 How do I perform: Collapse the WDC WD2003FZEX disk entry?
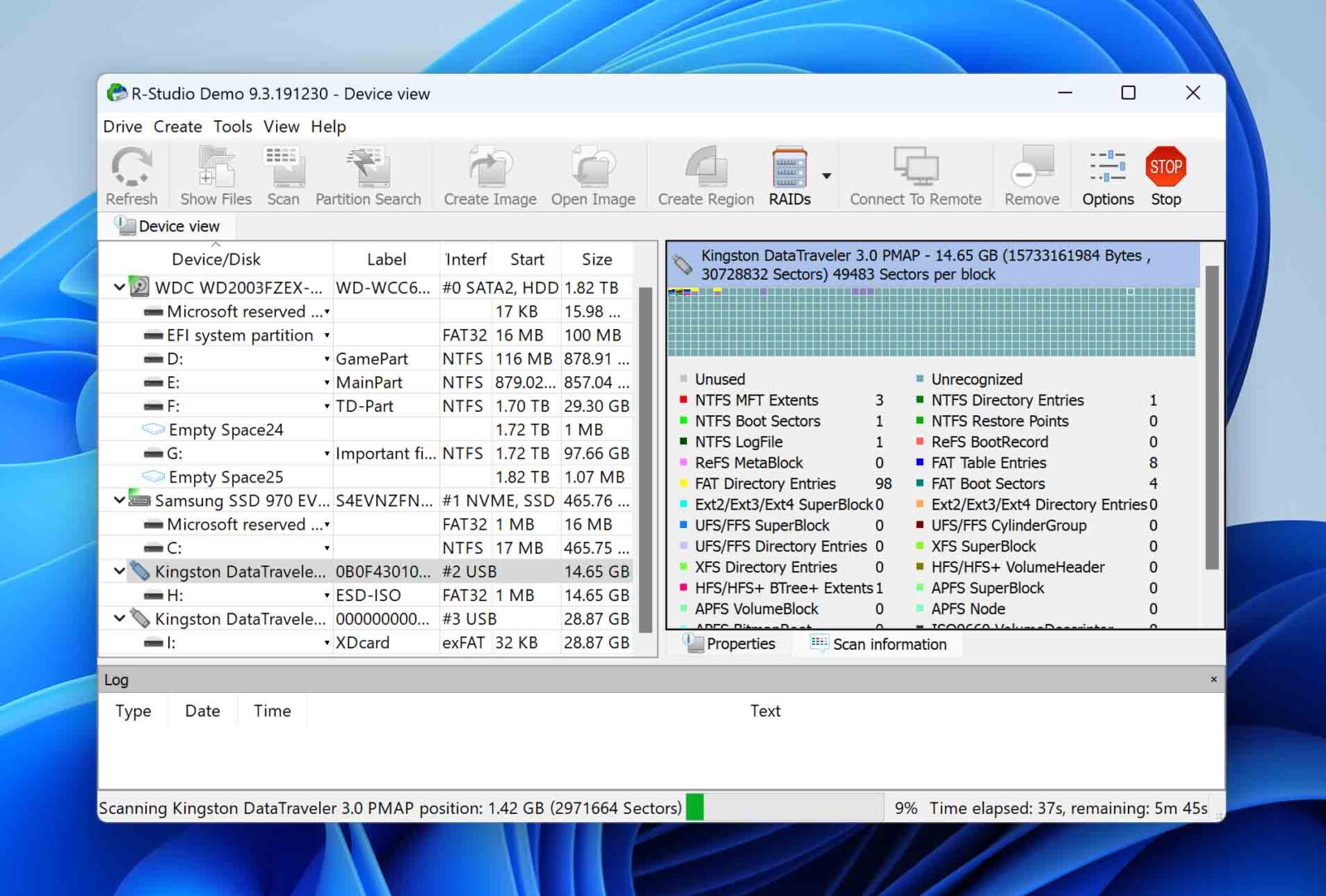click(119, 287)
